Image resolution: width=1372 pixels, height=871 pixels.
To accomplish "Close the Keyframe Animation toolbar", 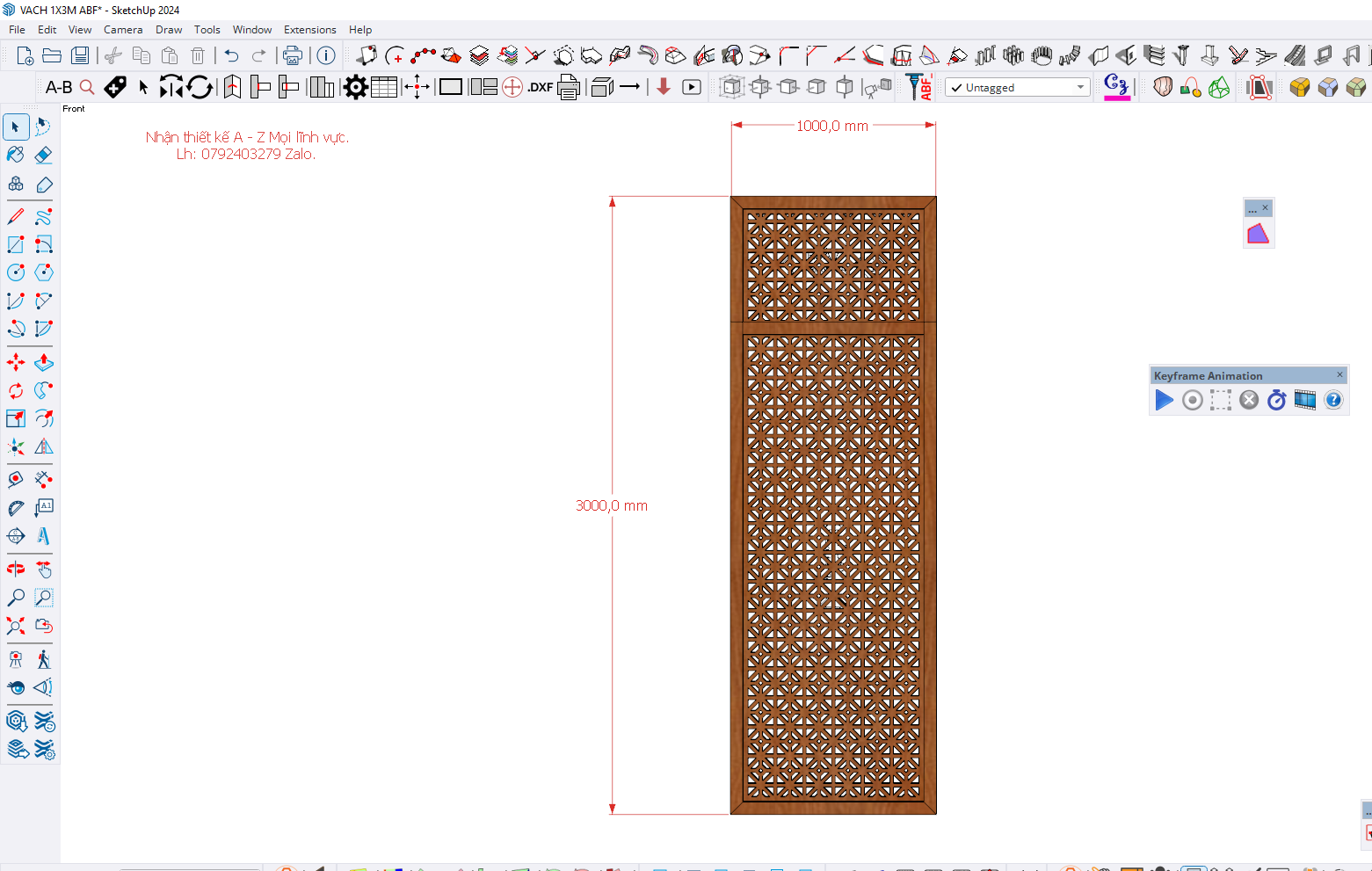I will point(1339,374).
